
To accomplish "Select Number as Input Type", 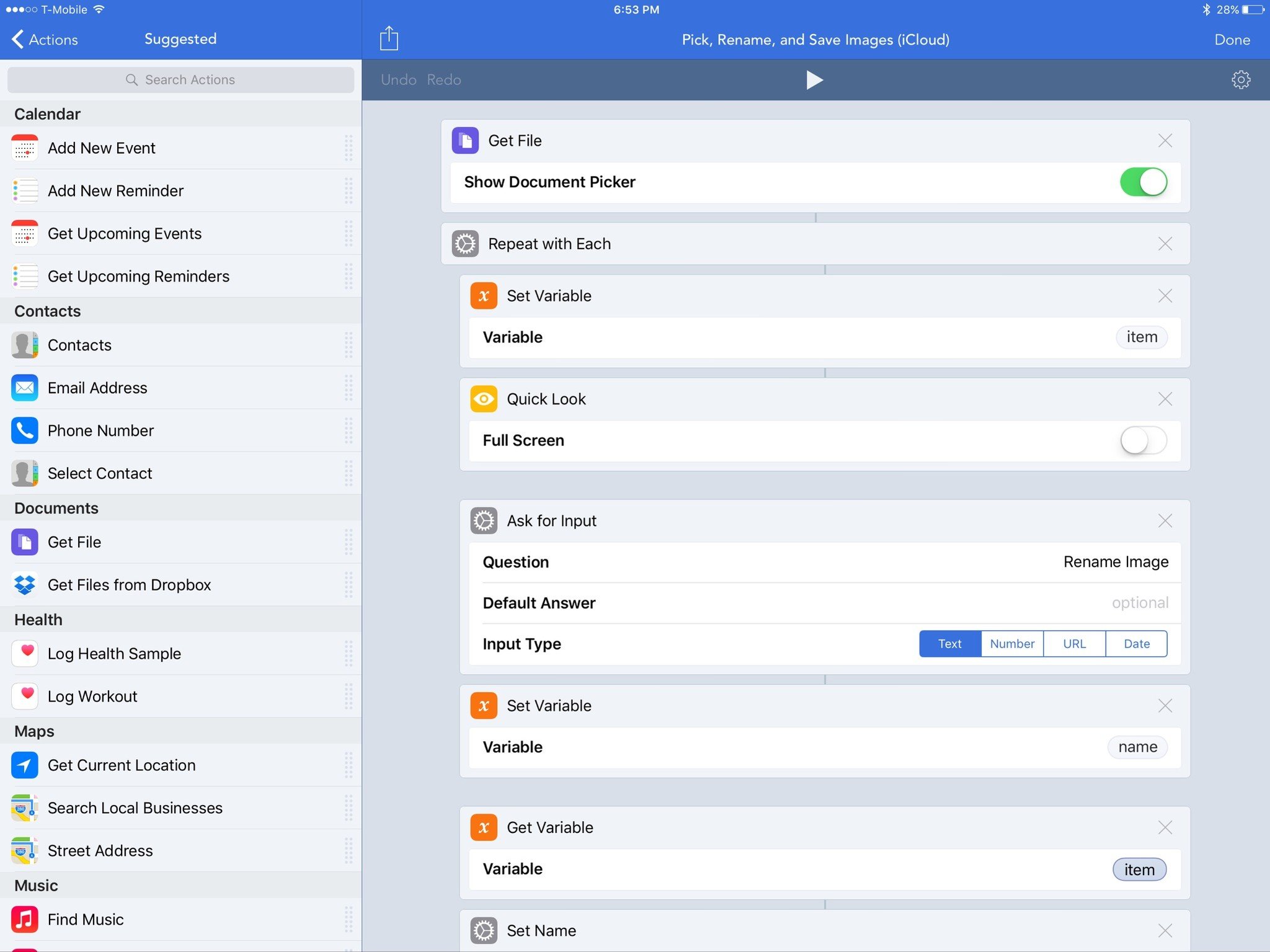I will click(x=1011, y=644).
